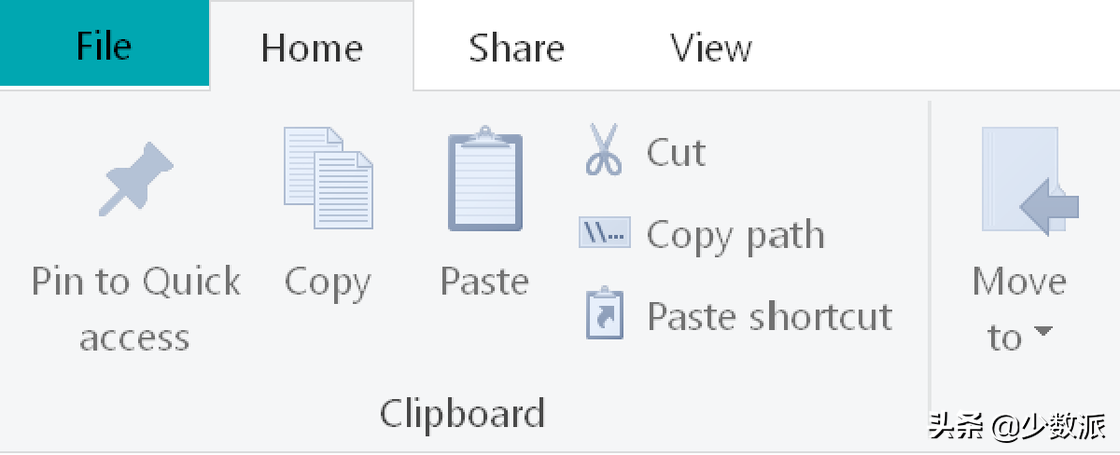Image resolution: width=1120 pixels, height=455 pixels.
Task: Click the Clipboard group label
Action: 462,412
